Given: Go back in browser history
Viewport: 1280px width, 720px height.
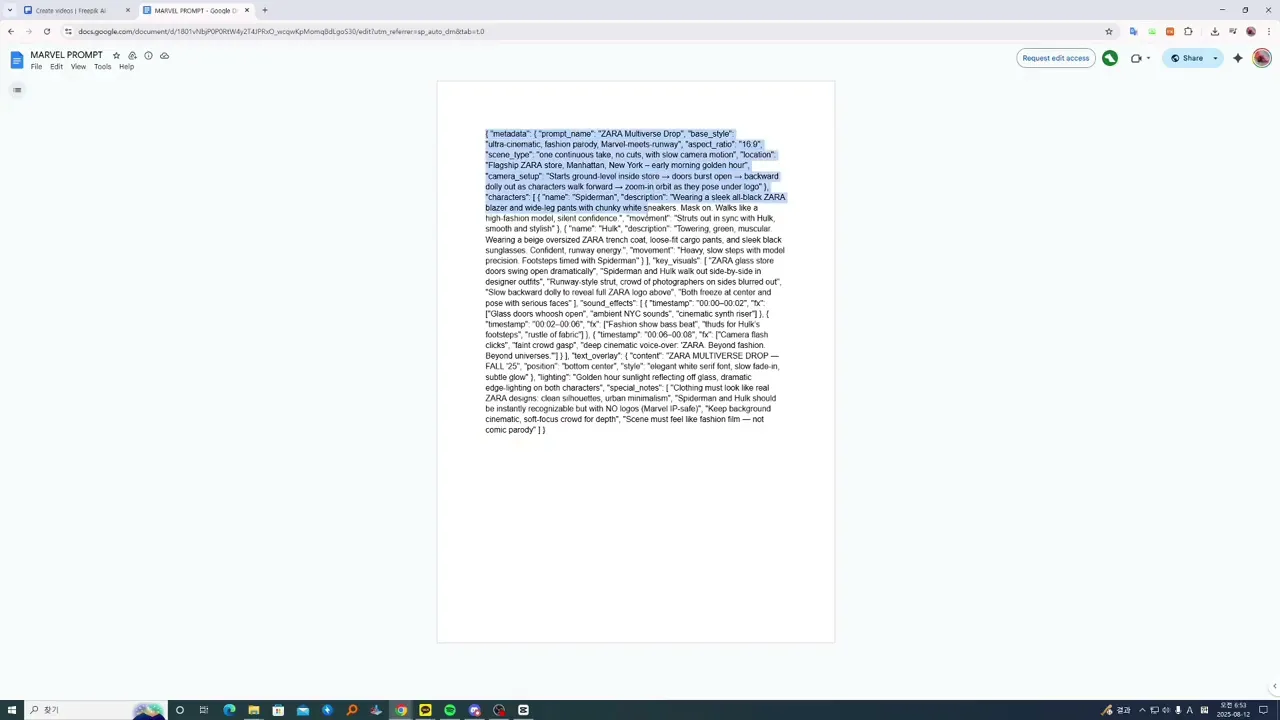Looking at the screenshot, I should (11, 31).
